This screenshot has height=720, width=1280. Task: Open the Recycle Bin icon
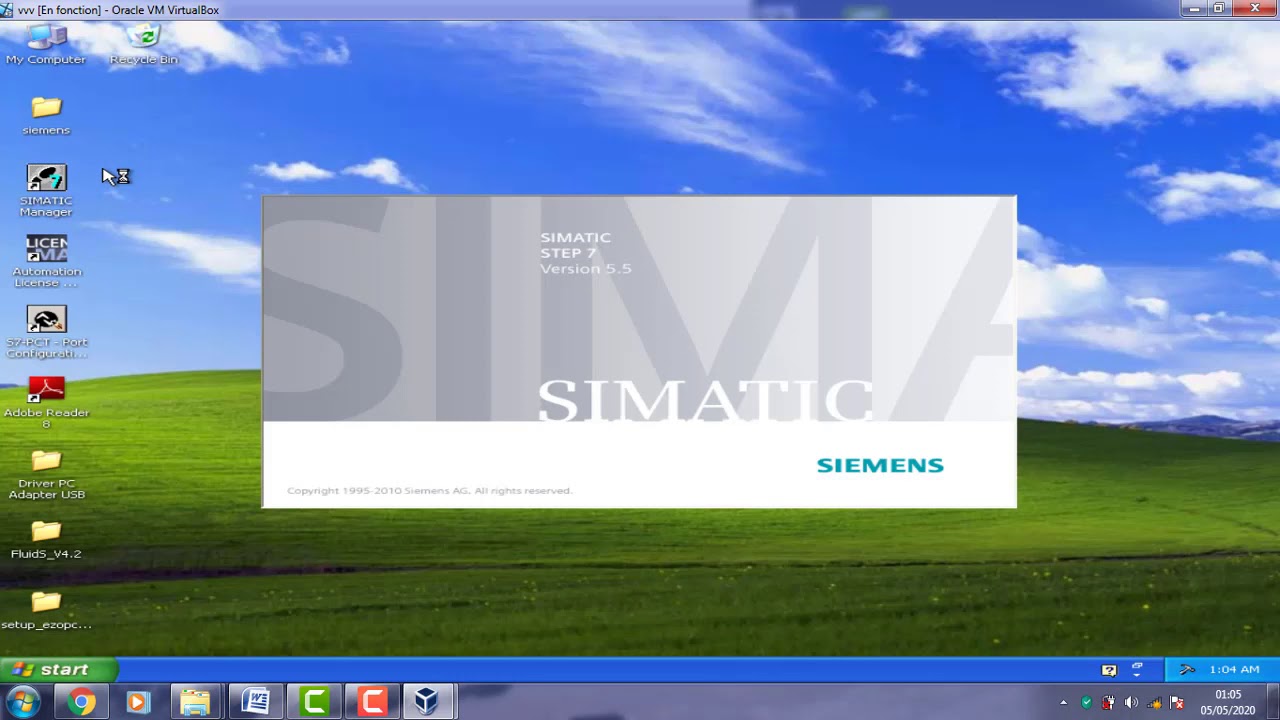[144, 43]
